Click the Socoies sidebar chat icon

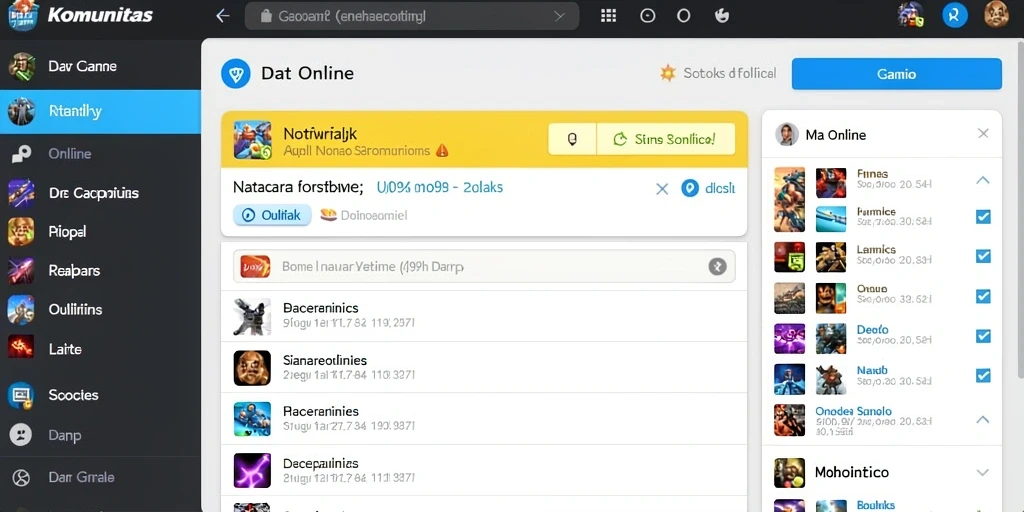point(20,396)
